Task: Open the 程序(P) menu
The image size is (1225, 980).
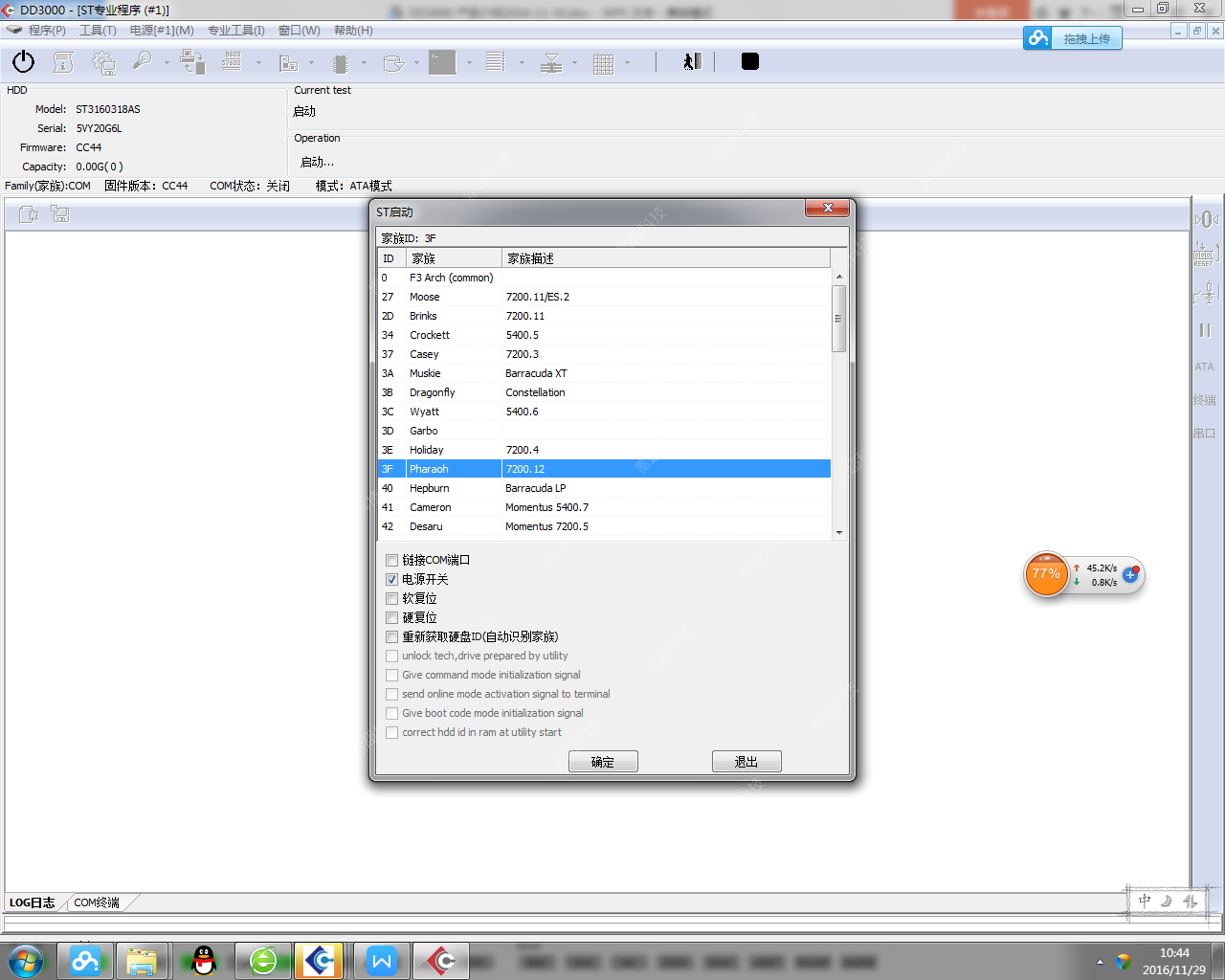Action: pos(47,31)
